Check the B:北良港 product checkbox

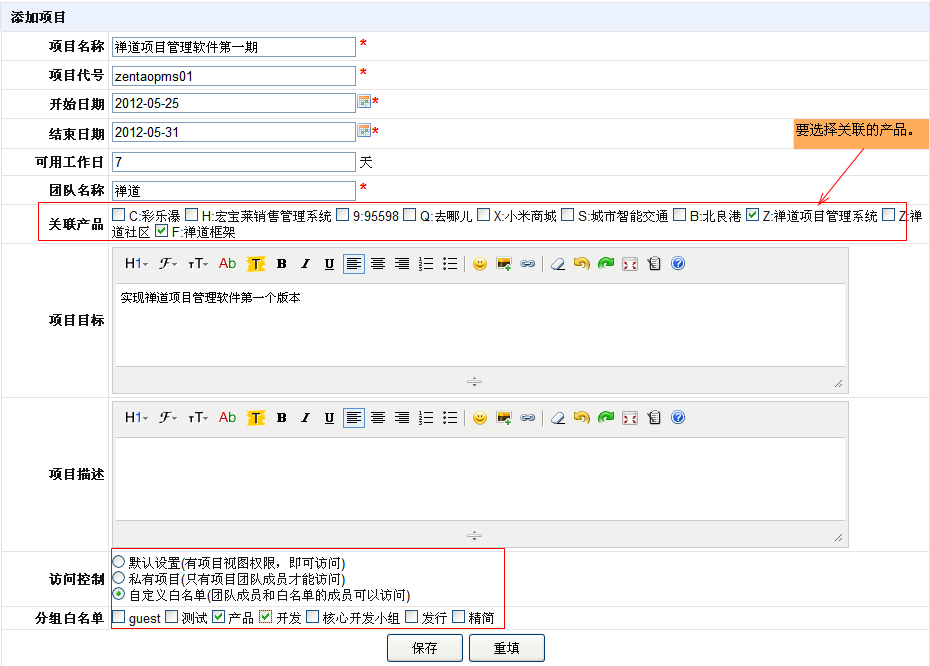[680, 215]
